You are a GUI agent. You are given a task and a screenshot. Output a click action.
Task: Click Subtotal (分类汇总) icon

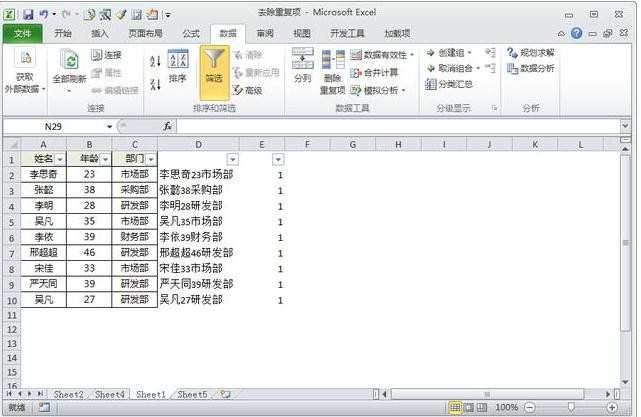pos(431,84)
